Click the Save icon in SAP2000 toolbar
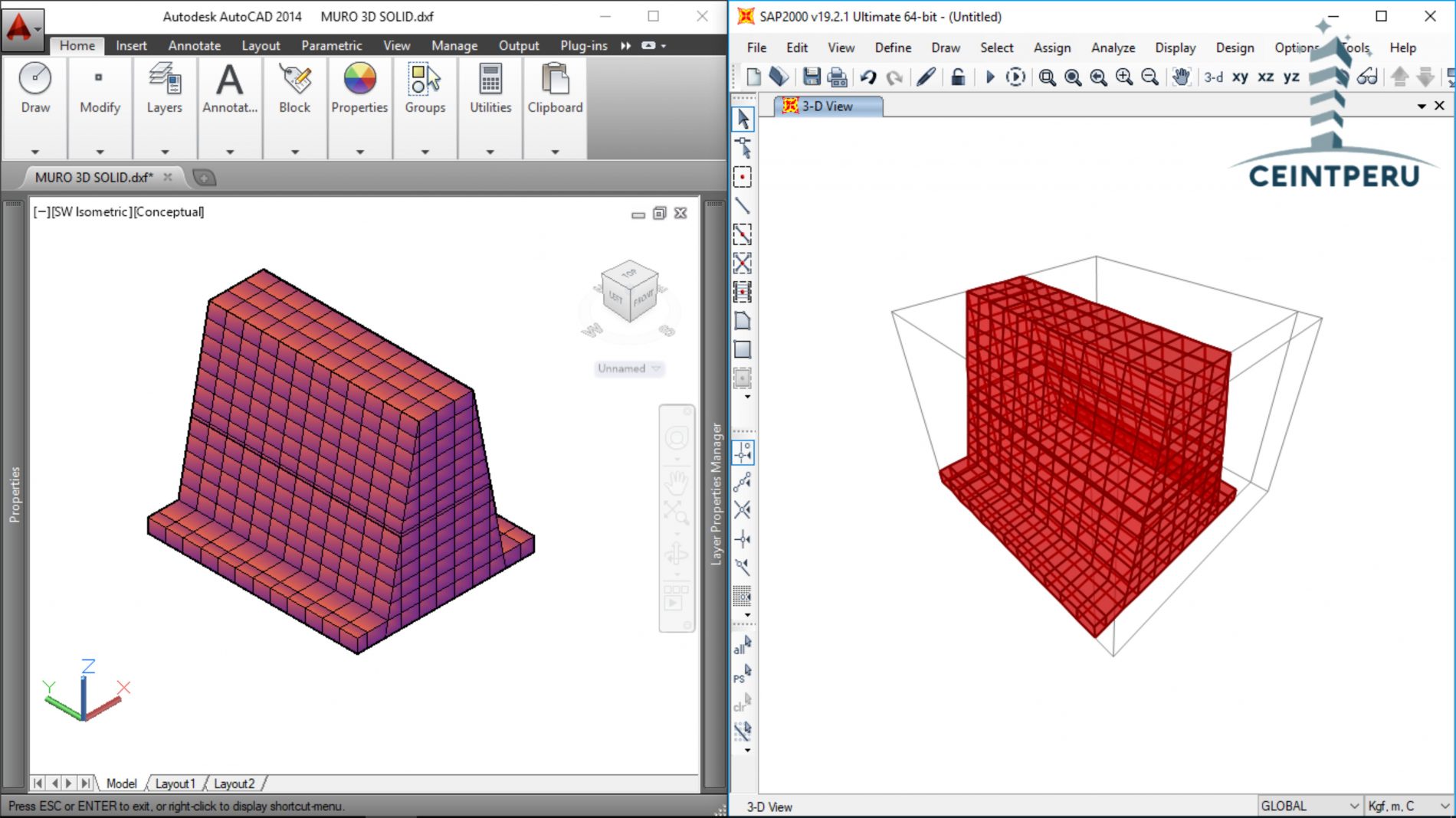 [812, 77]
